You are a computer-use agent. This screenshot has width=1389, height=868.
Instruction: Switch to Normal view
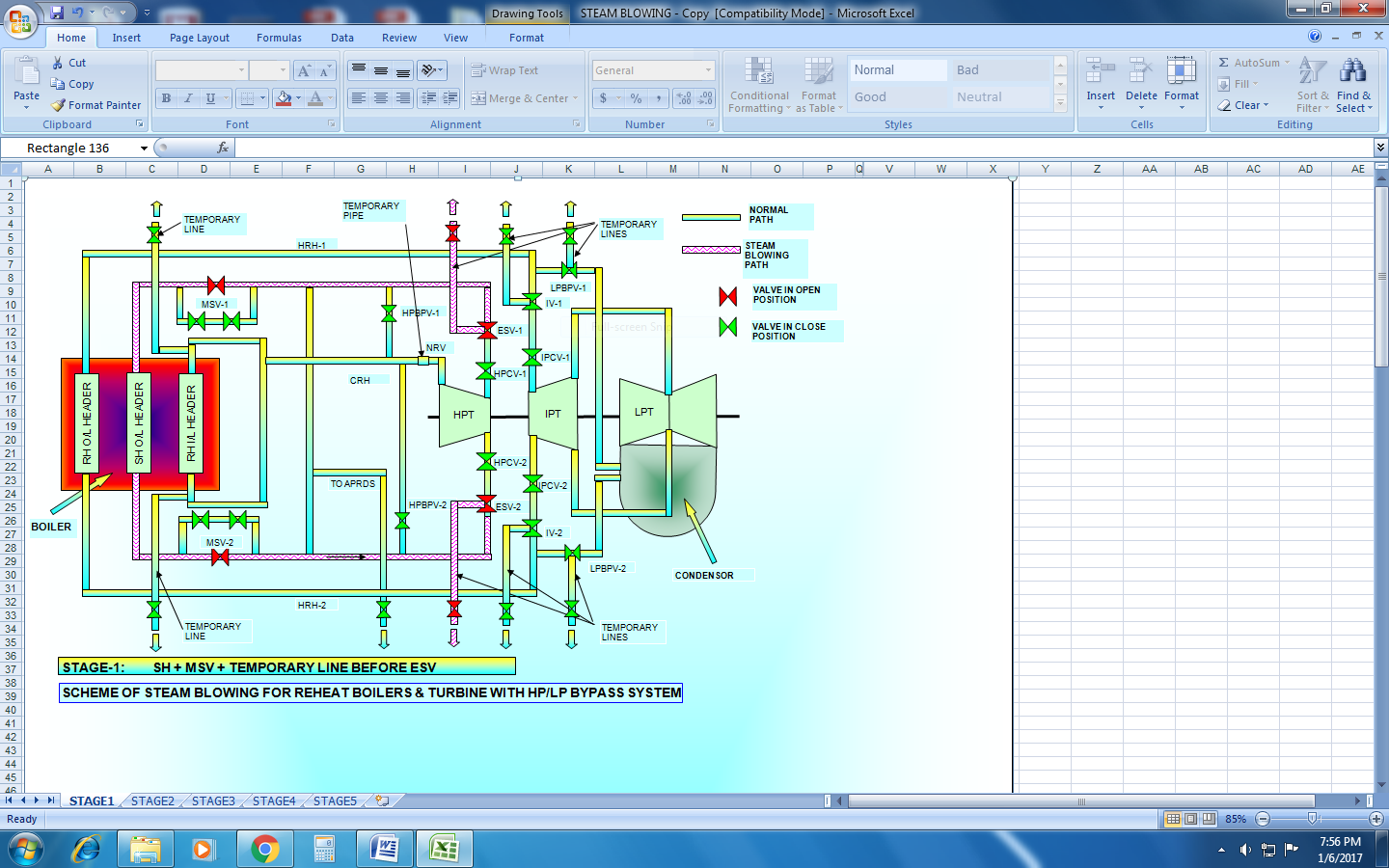pos(1173,819)
